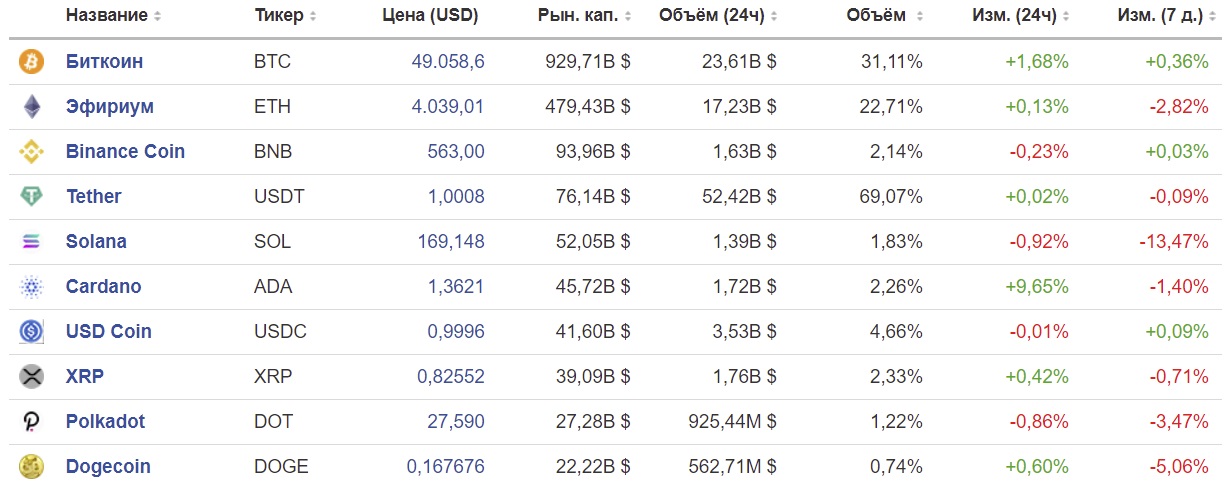Click the Tether logo icon
Image resolution: width=1231 pixels, height=499 pixels.
[32, 197]
